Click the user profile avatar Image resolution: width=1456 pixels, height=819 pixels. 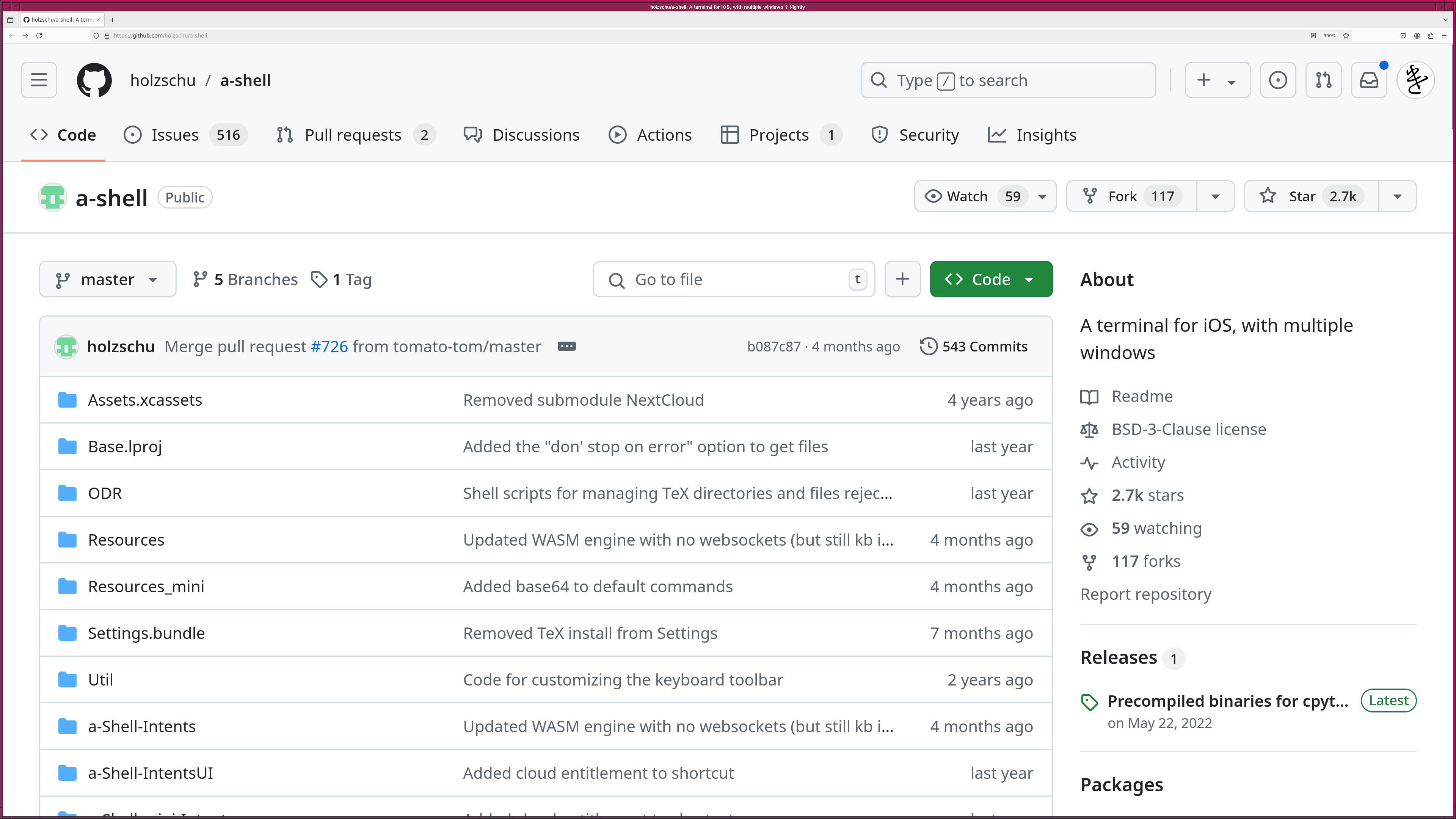[x=1415, y=80]
